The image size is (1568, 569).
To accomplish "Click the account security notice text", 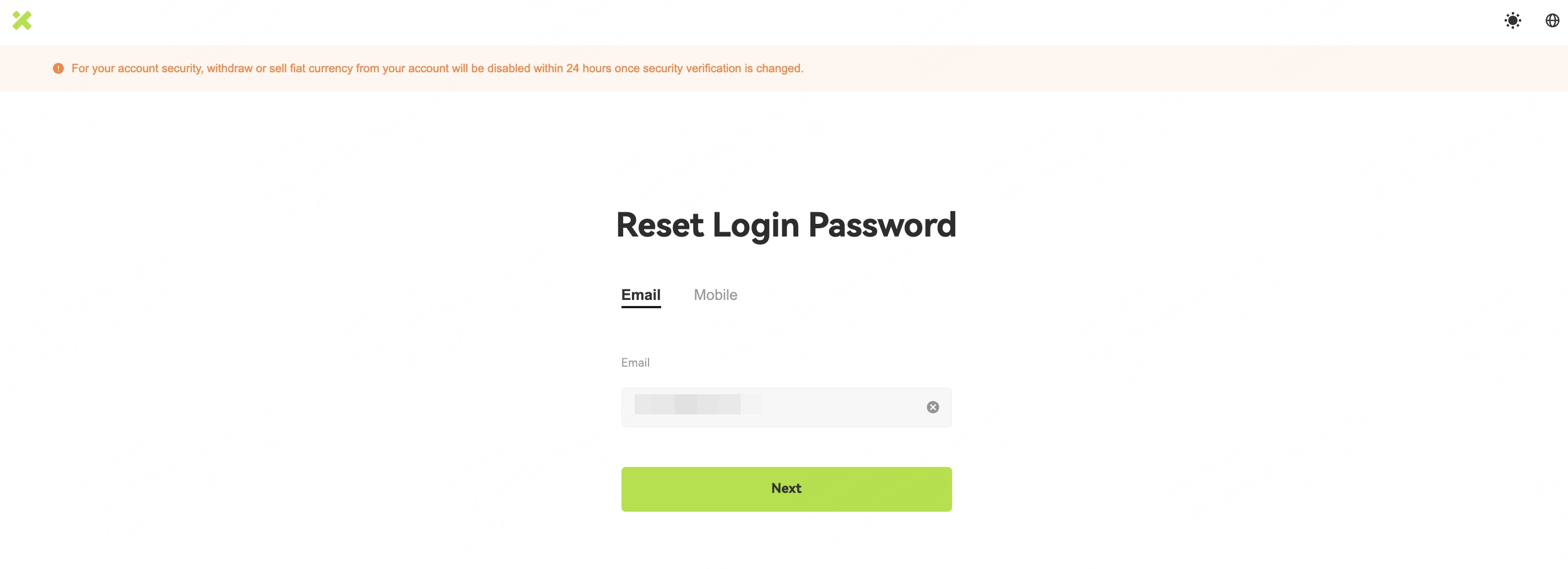I will pos(437,68).
